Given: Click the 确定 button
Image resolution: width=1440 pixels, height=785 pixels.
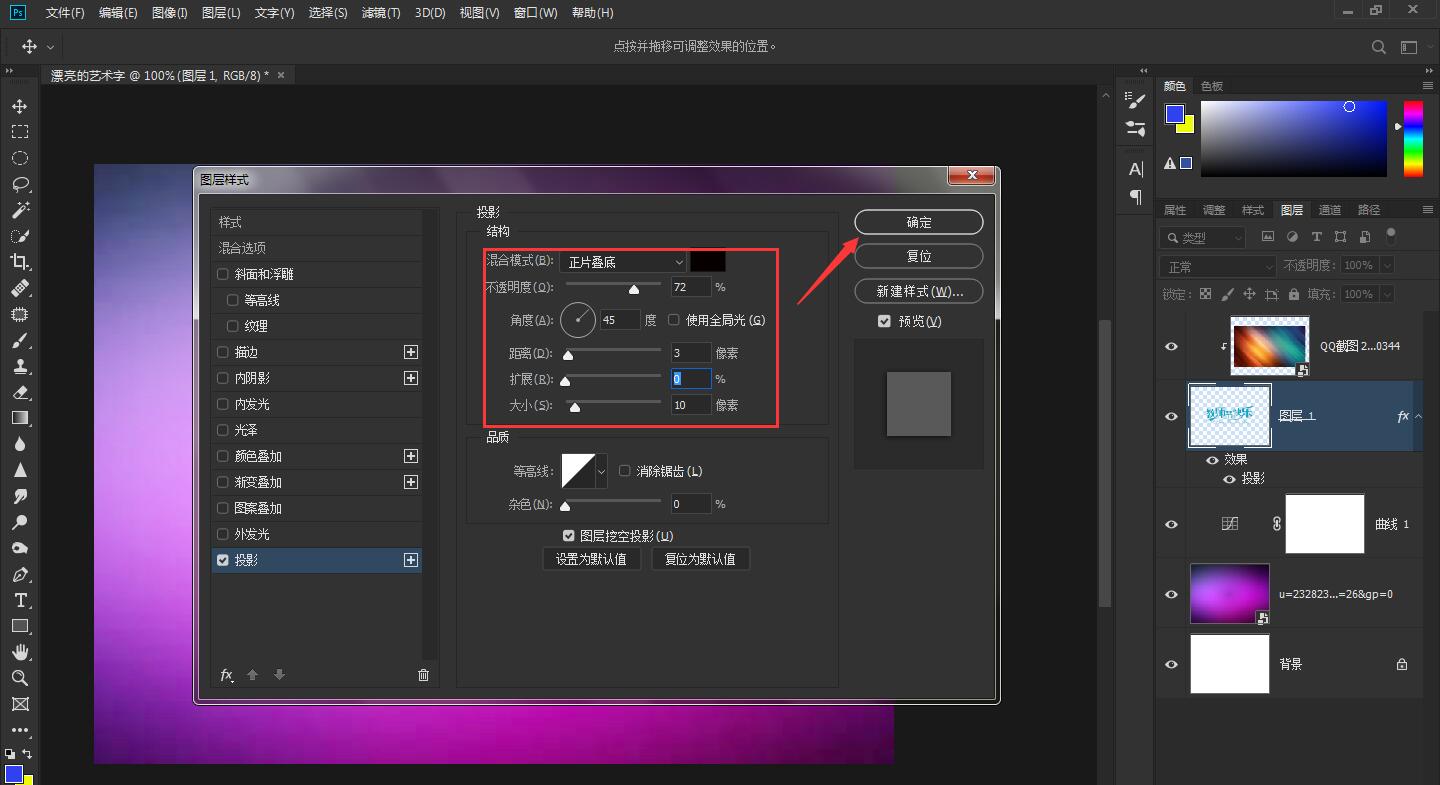Looking at the screenshot, I should (918, 221).
